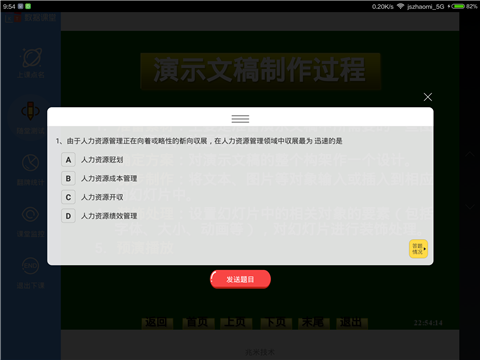Click the 末尾 last page button

point(313,322)
